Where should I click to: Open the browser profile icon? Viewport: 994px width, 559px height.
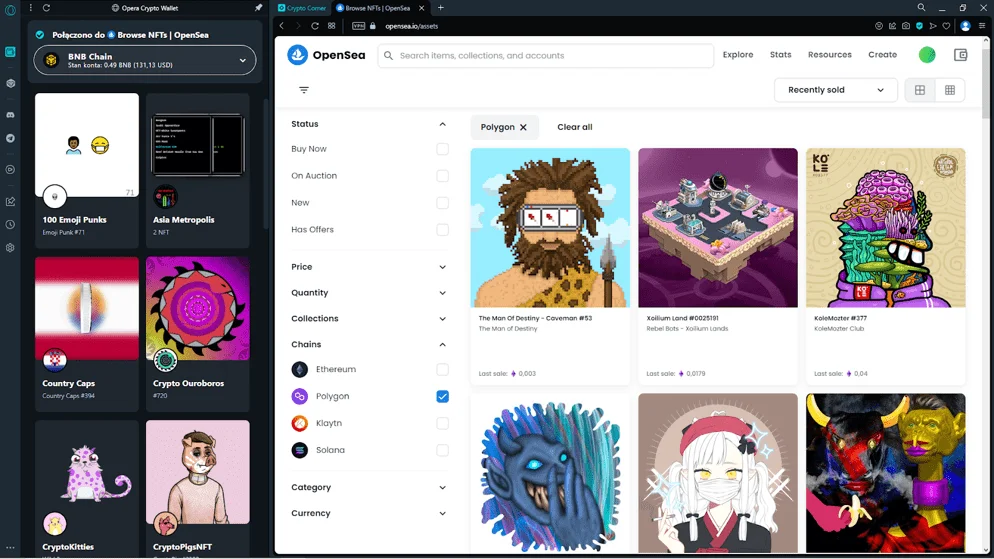pyautogui.click(x=965, y=26)
